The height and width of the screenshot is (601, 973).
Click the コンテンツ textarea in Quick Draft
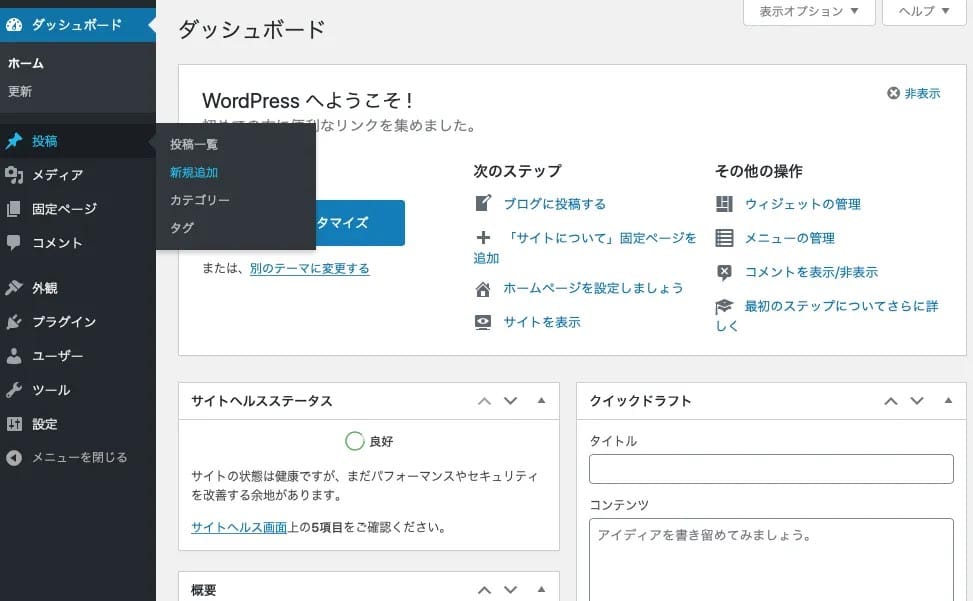pyautogui.click(x=771, y=559)
